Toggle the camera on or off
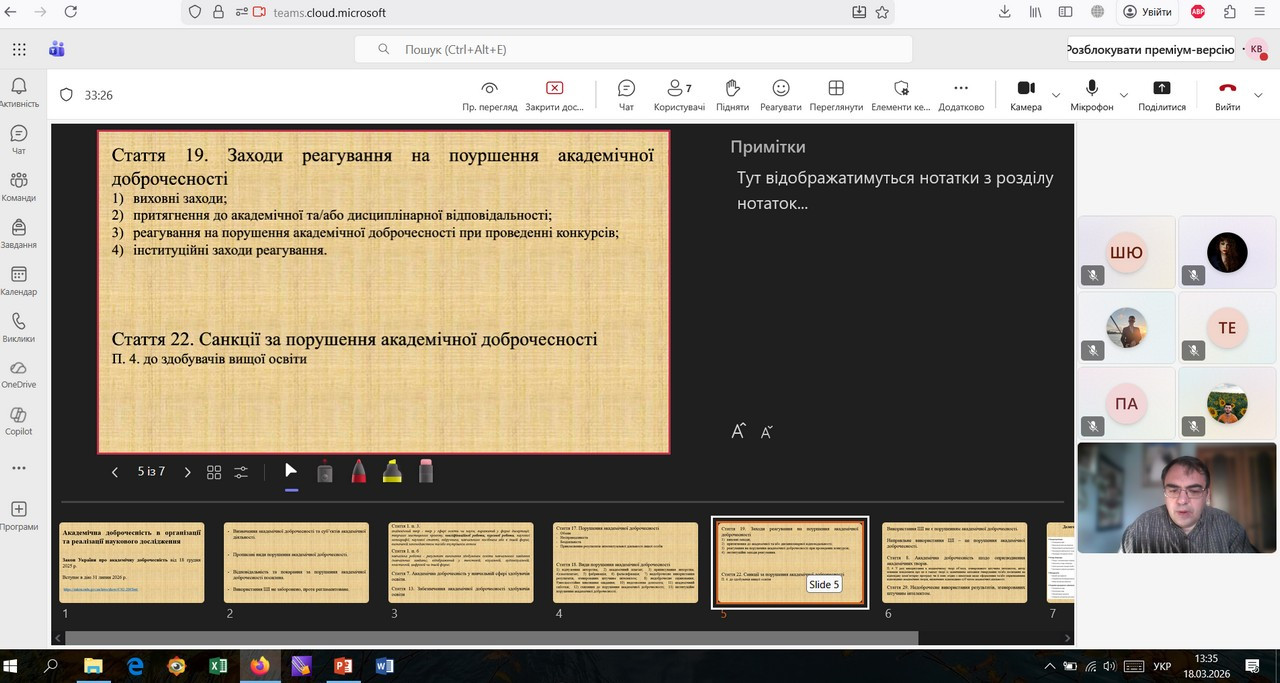1280x683 pixels. coord(1025,94)
